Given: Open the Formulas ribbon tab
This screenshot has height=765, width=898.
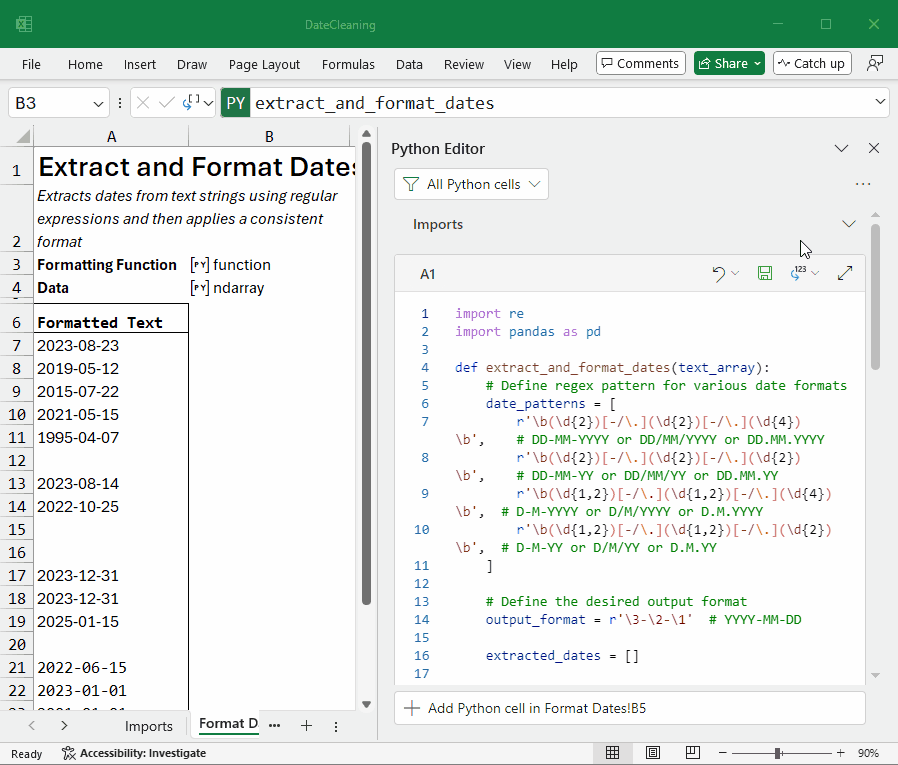Looking at the screenshot, I should (348, 64).
